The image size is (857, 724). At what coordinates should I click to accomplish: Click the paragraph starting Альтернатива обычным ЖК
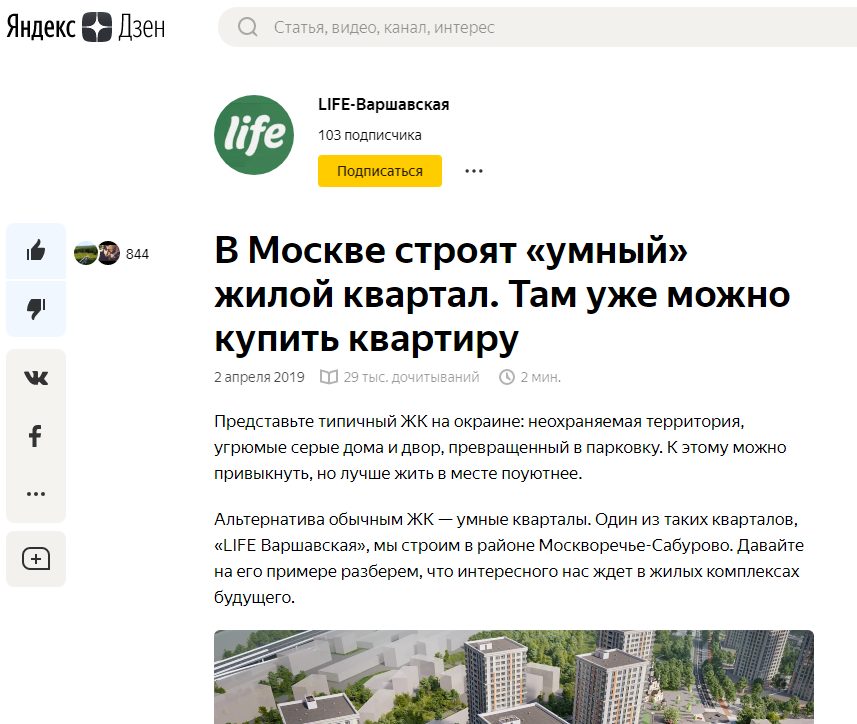point(509,558)
